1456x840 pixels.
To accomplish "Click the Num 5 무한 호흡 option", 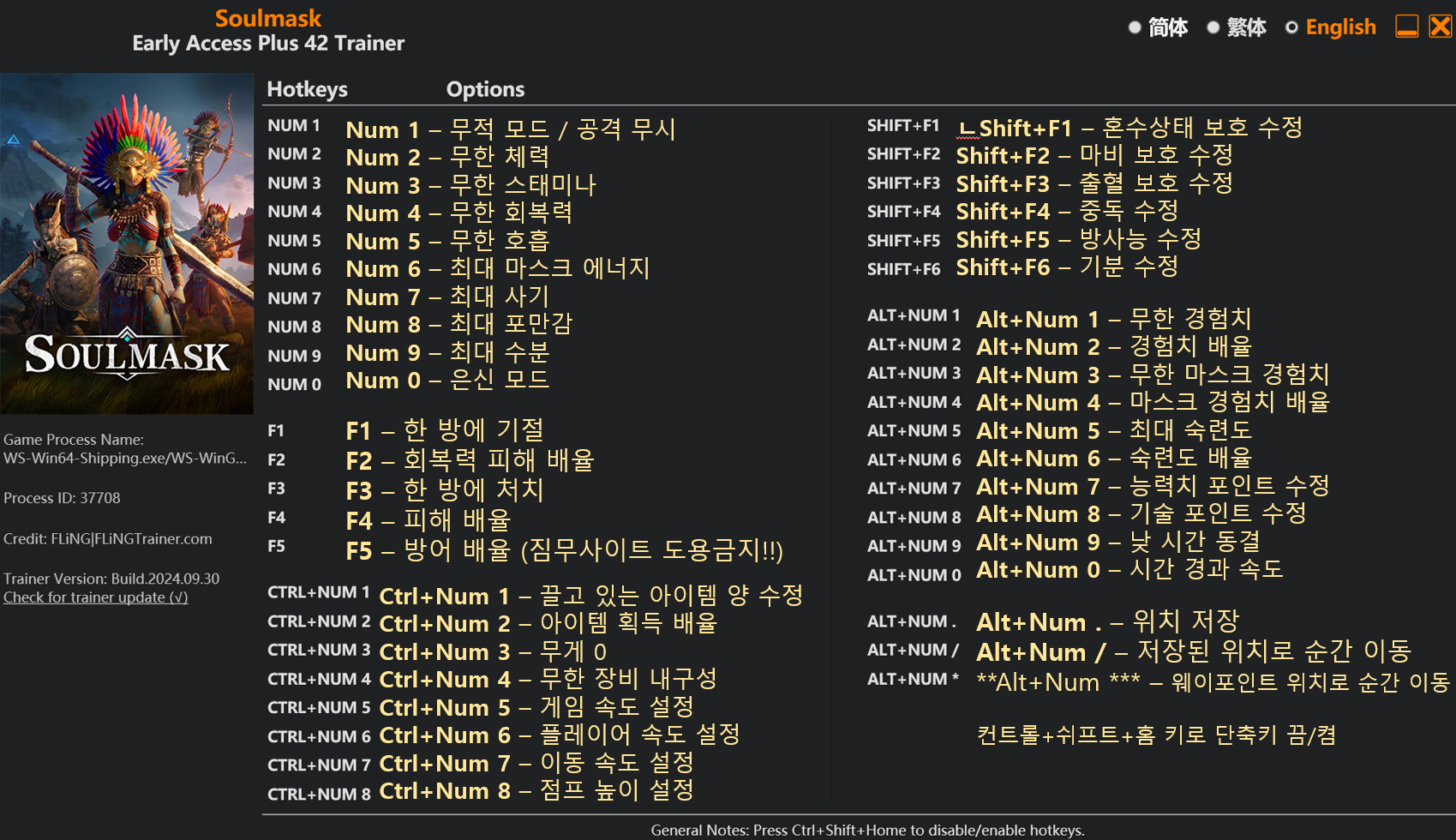I will pos(447,241).
